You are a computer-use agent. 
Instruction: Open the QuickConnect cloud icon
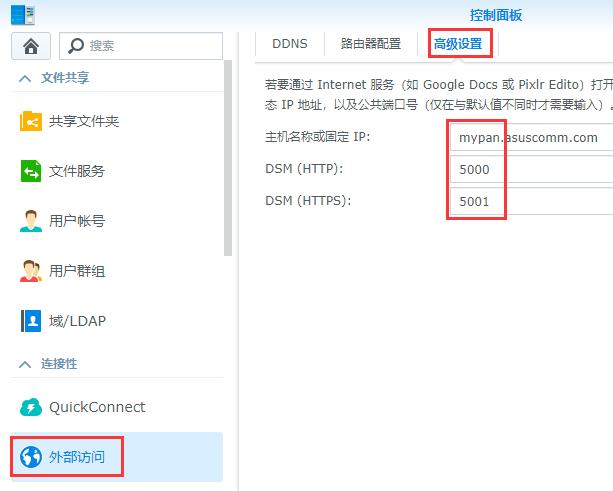(31, 407)
